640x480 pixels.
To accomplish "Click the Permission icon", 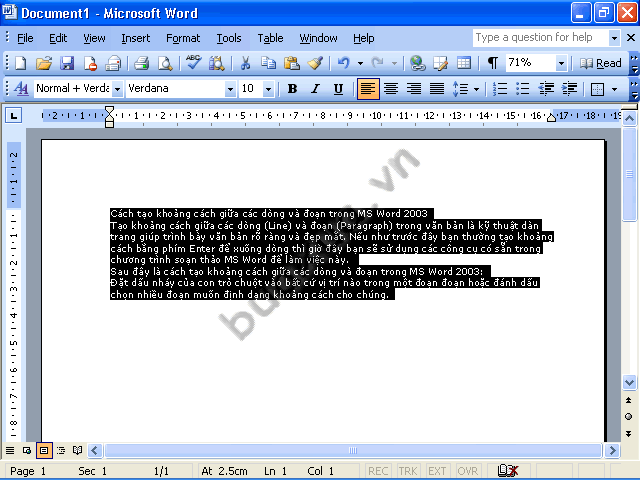I will tap(90, 63).
